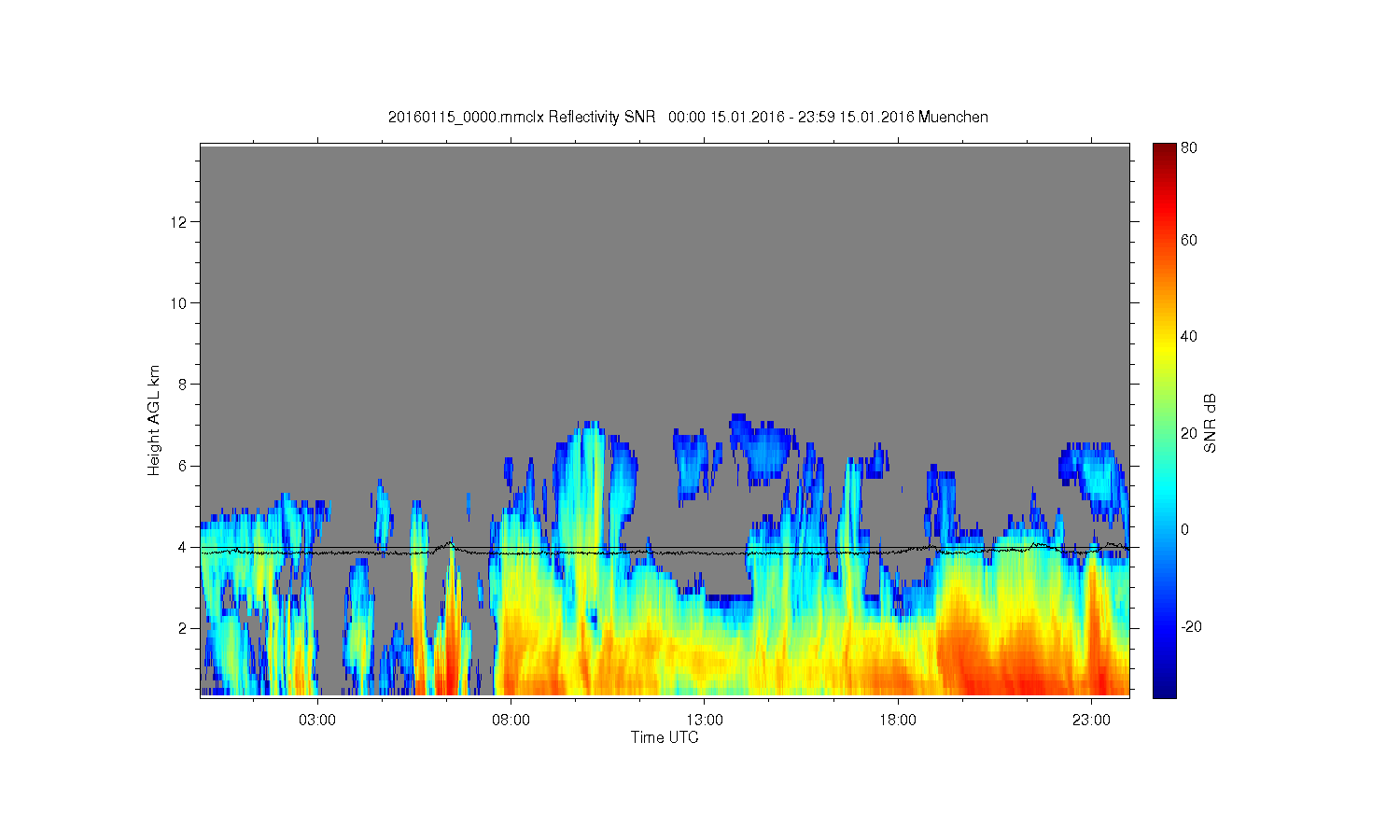This screenshot has width=1400, height=840.
Task: Click the 'SNR dB' colorbar label
Action: [x=1210, y=423]
